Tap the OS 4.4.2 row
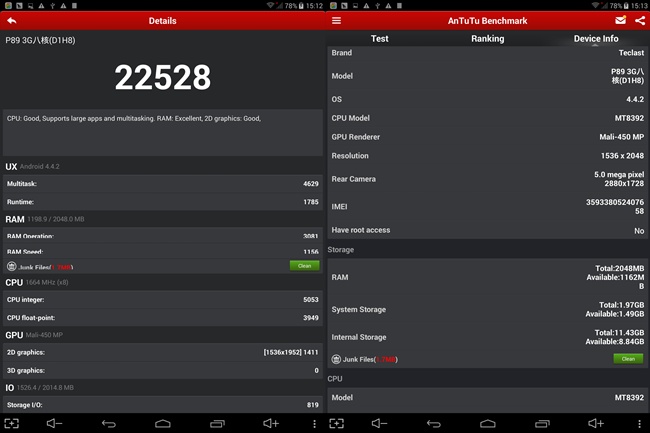 tap(488, 99)
